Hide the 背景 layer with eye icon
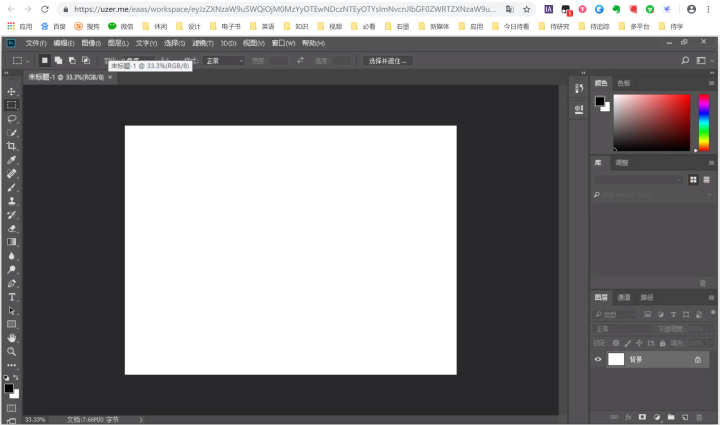Image resolution: width=720 pixels, height=425 pixels. [599, 359]
